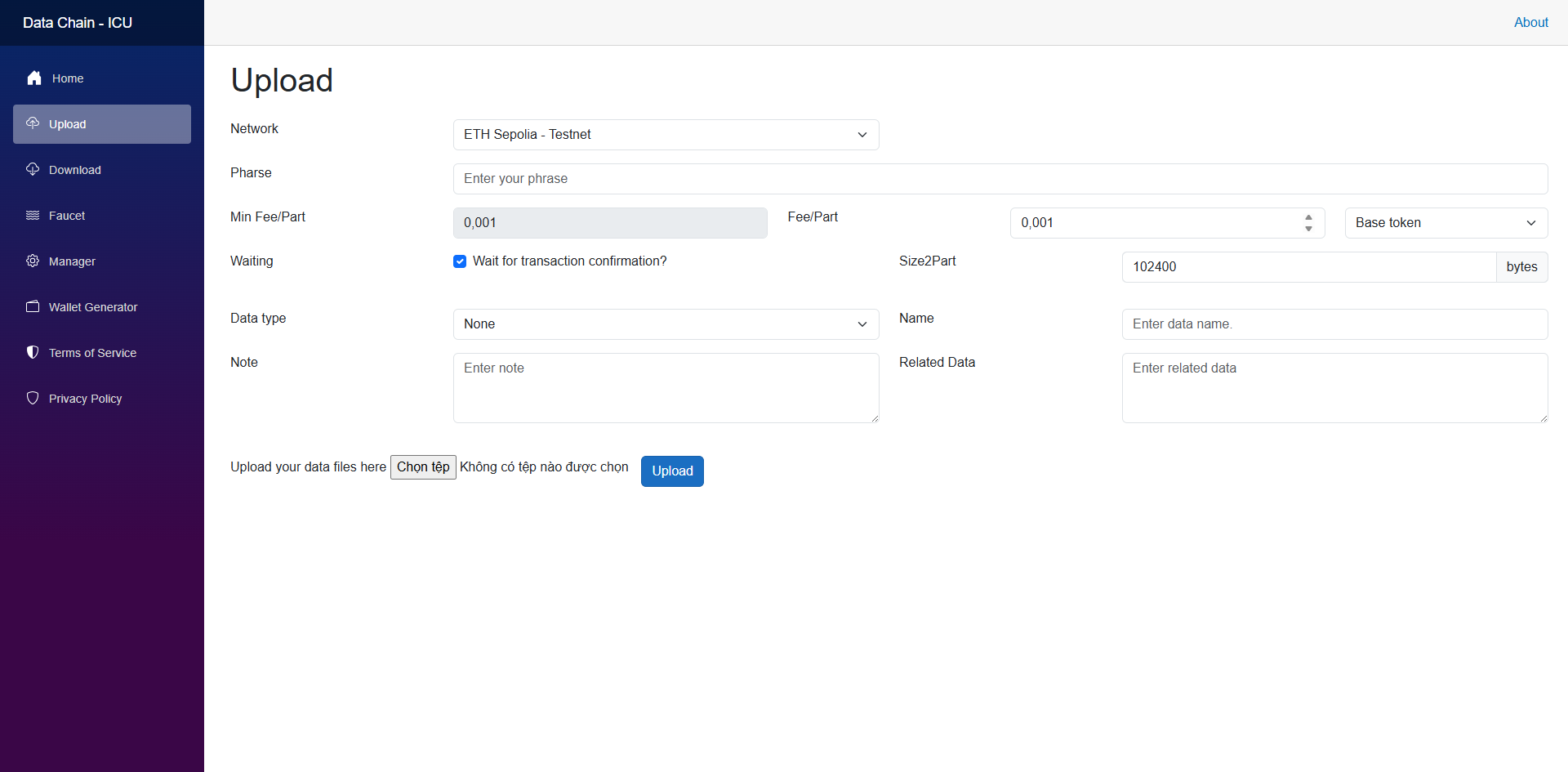Screen dimensions: 1568x772
Task: Open the About link
Action: click(1530, 22)
